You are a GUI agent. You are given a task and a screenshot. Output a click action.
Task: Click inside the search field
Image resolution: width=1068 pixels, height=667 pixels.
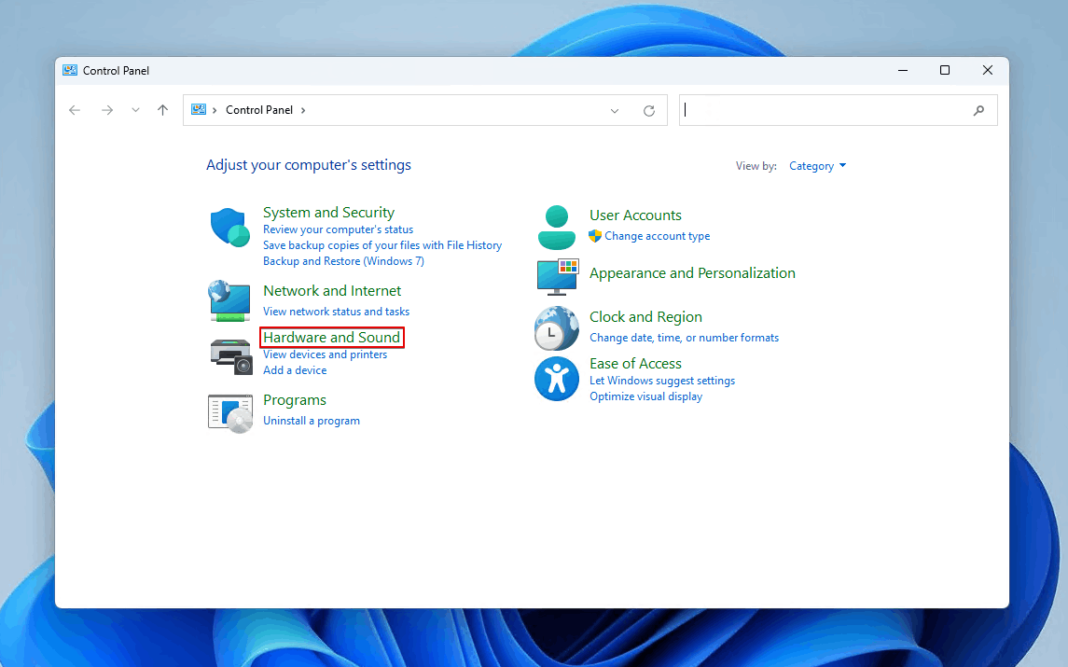(x=830, y=110)
